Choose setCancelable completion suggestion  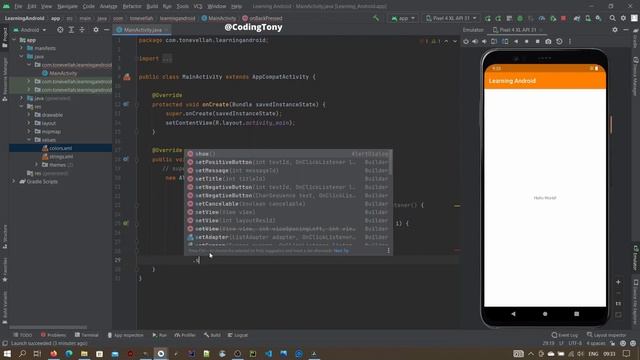point(288,204)
